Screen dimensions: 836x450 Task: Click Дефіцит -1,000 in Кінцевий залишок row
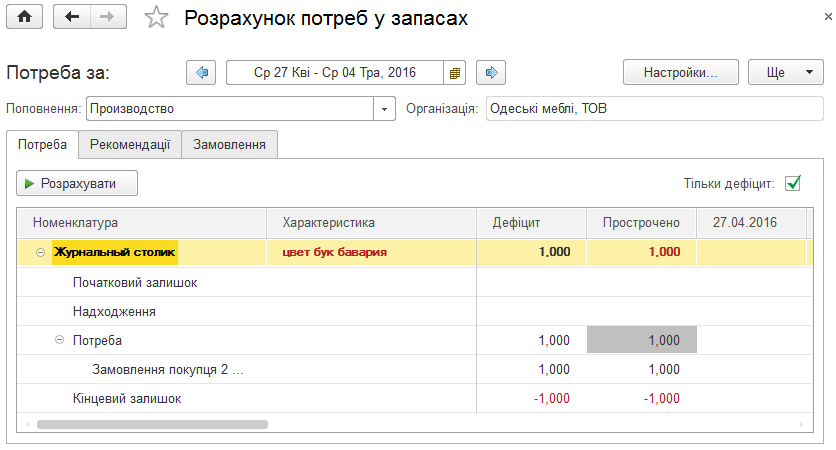(552, 399)
